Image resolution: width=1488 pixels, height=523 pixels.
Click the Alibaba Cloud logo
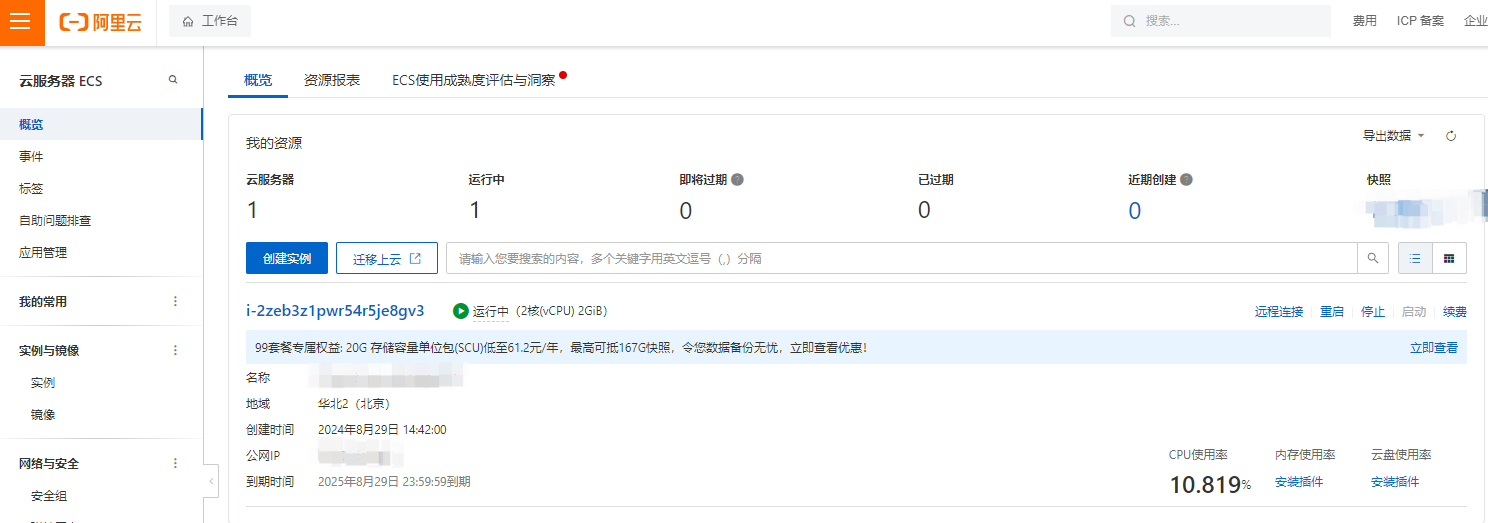tap(100, 22)
